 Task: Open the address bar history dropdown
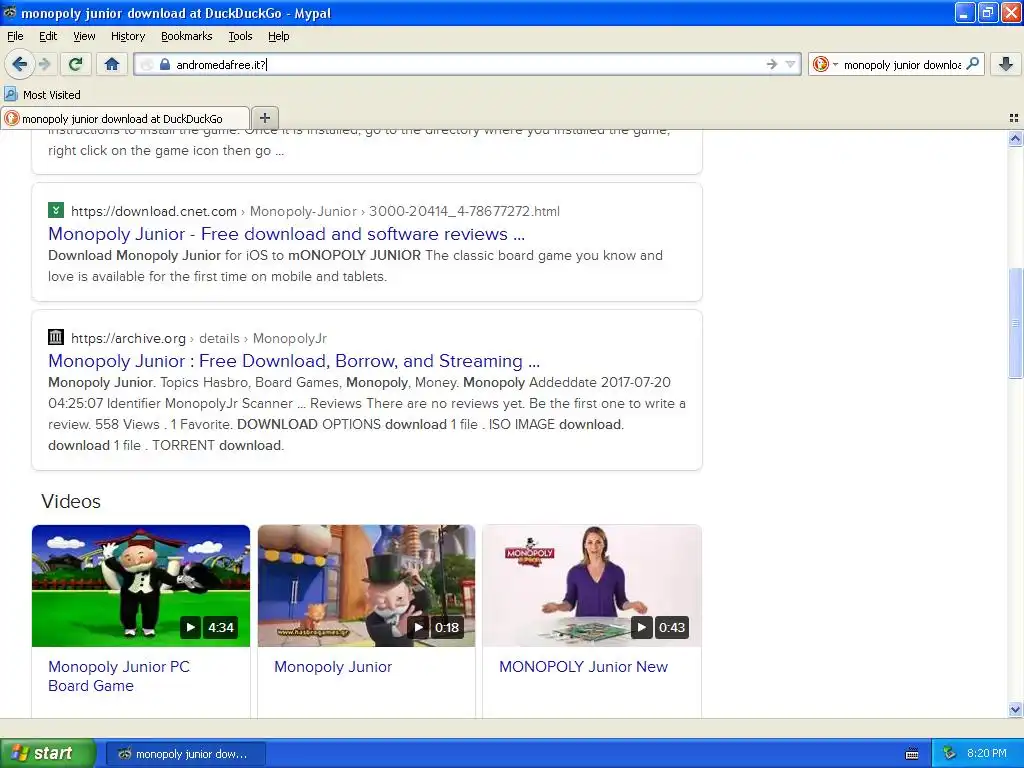[x=790, y=64]
